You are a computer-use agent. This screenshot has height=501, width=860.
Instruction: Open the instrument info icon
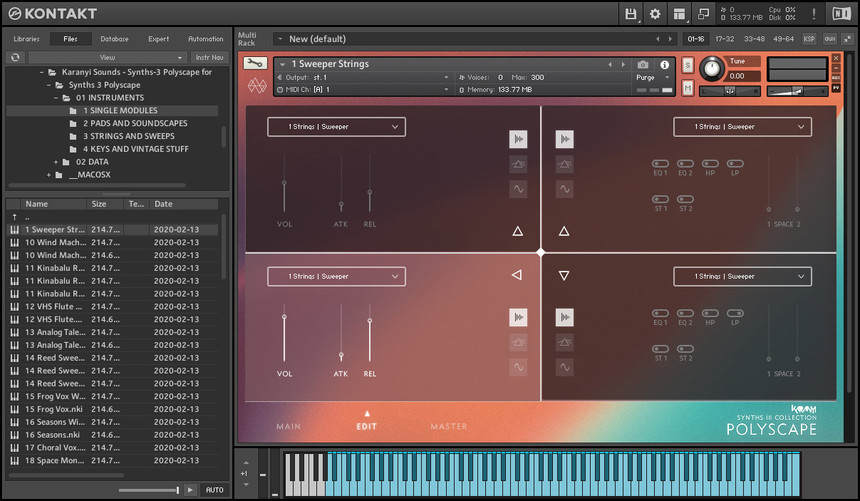point(664,65)
